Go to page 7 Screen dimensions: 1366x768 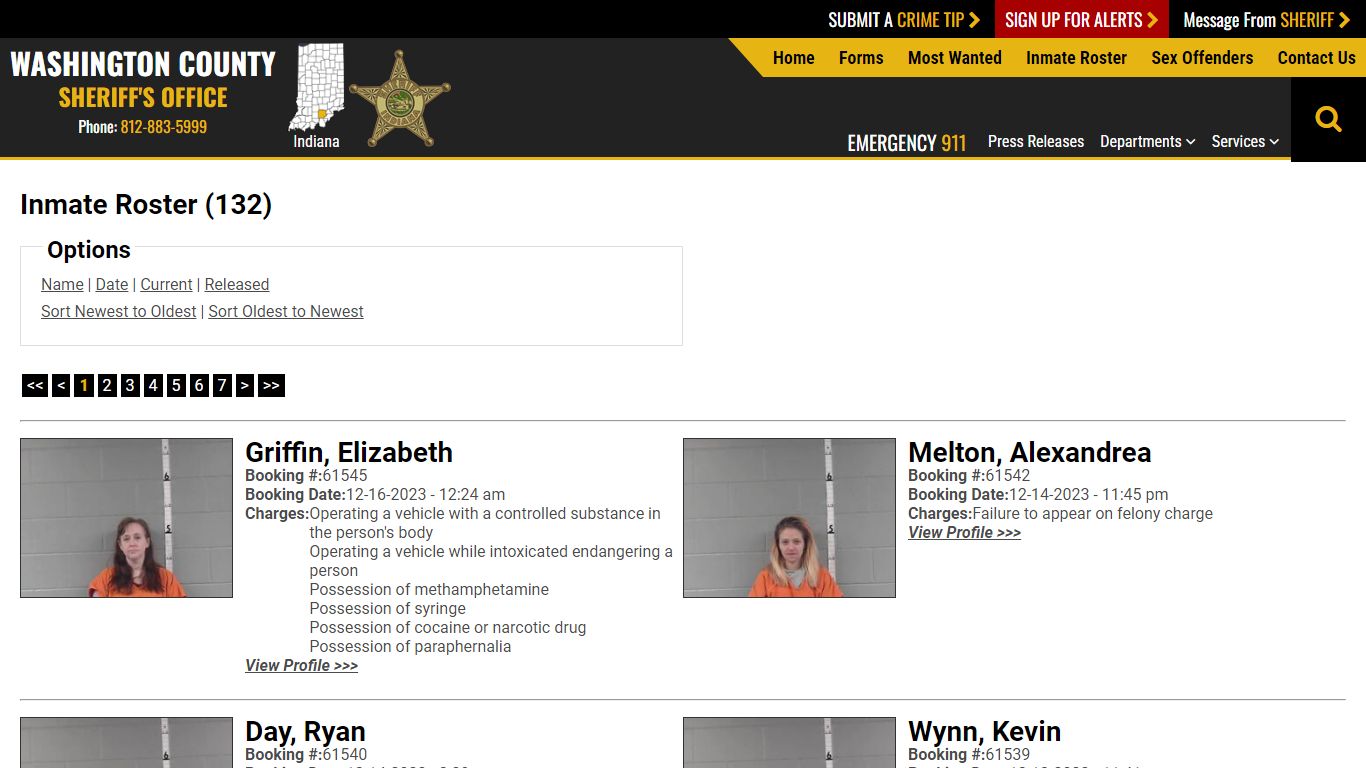222,385
